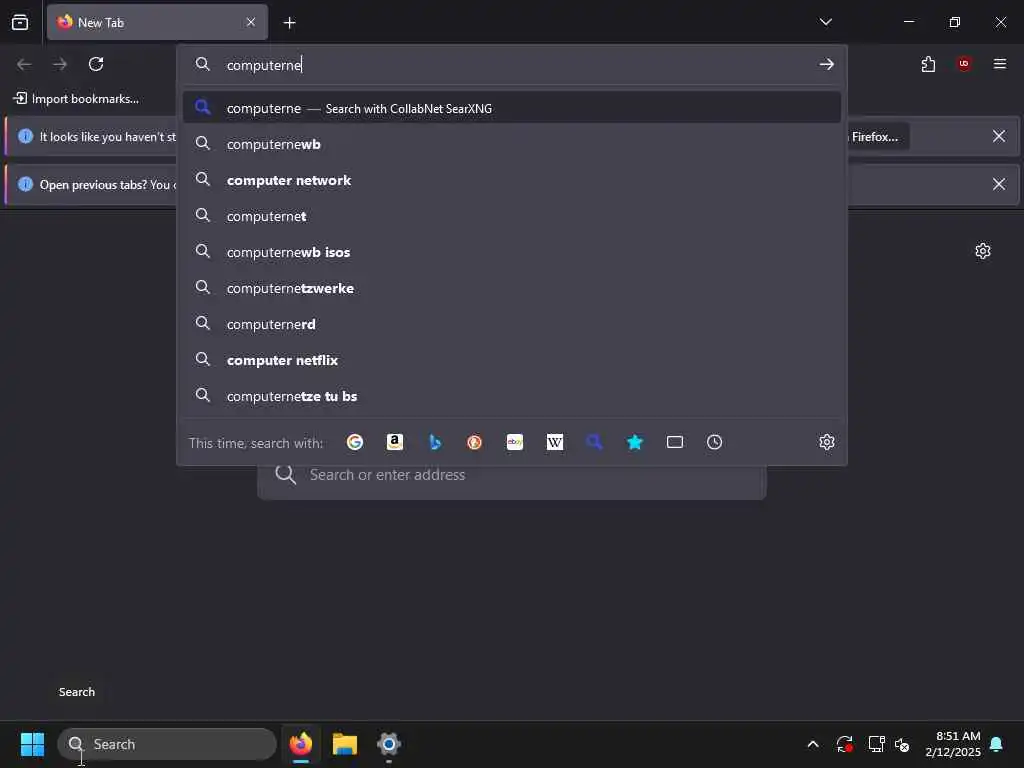This screenshot has height=768, width=1024.
Task: Show hidden system tray icons
Action: click(x=813, y=744)
